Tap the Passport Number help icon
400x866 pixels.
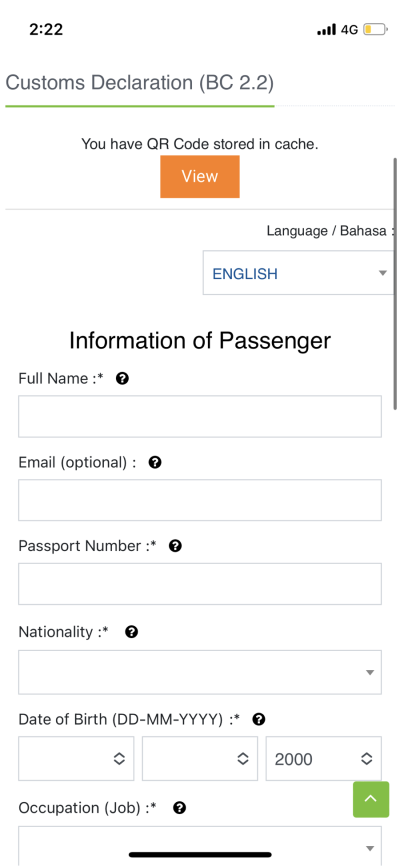(x=175, y=546)
